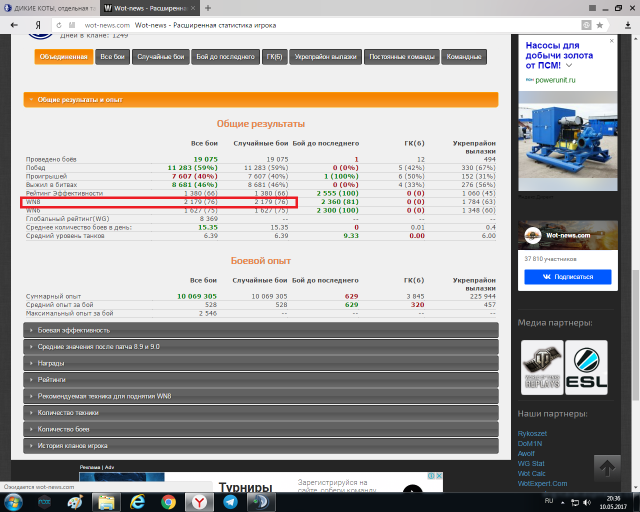This screenshot has height=512, width=640.
Task: Open Google Chrome from the taskbar
Action: 168,500
